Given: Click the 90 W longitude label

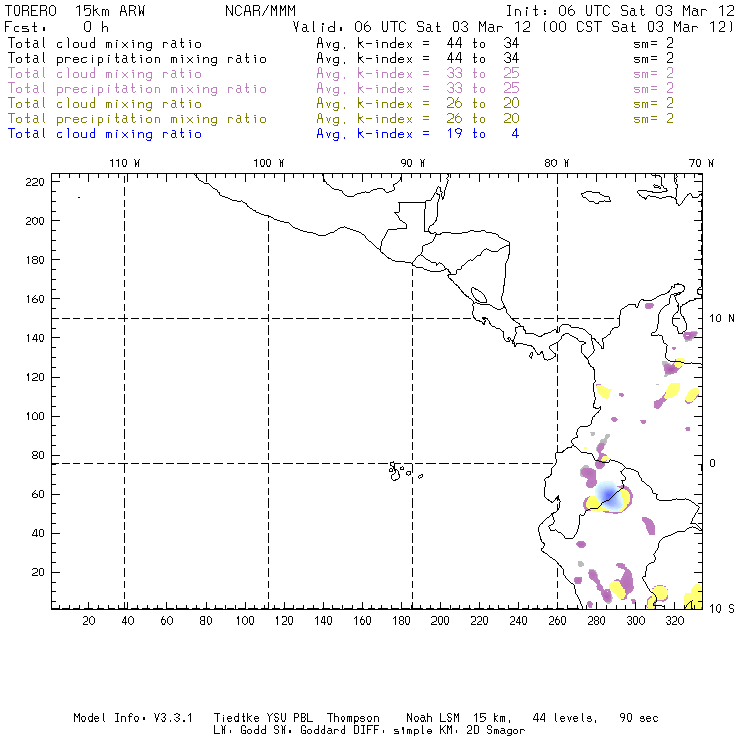Looking at the screenshot, I should click(413, 163).
